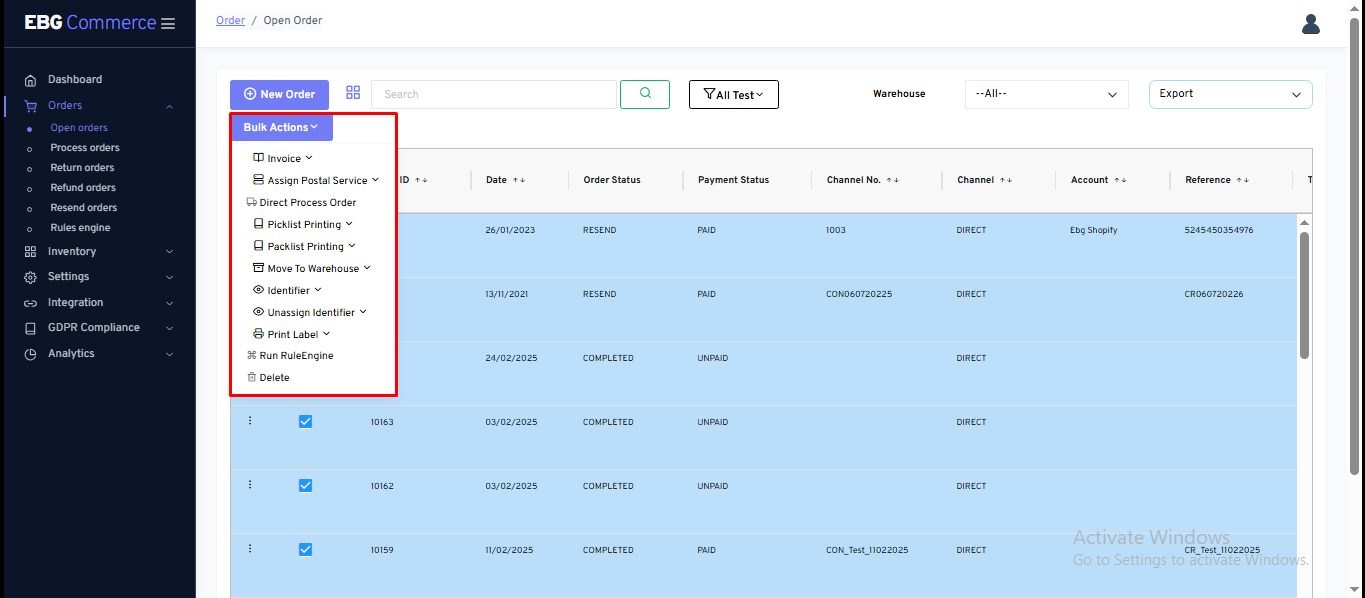Viewport: 1365px width, 598px height.
Task: Uncheck the checkbox for order 10162
Action: click(305, 485)
